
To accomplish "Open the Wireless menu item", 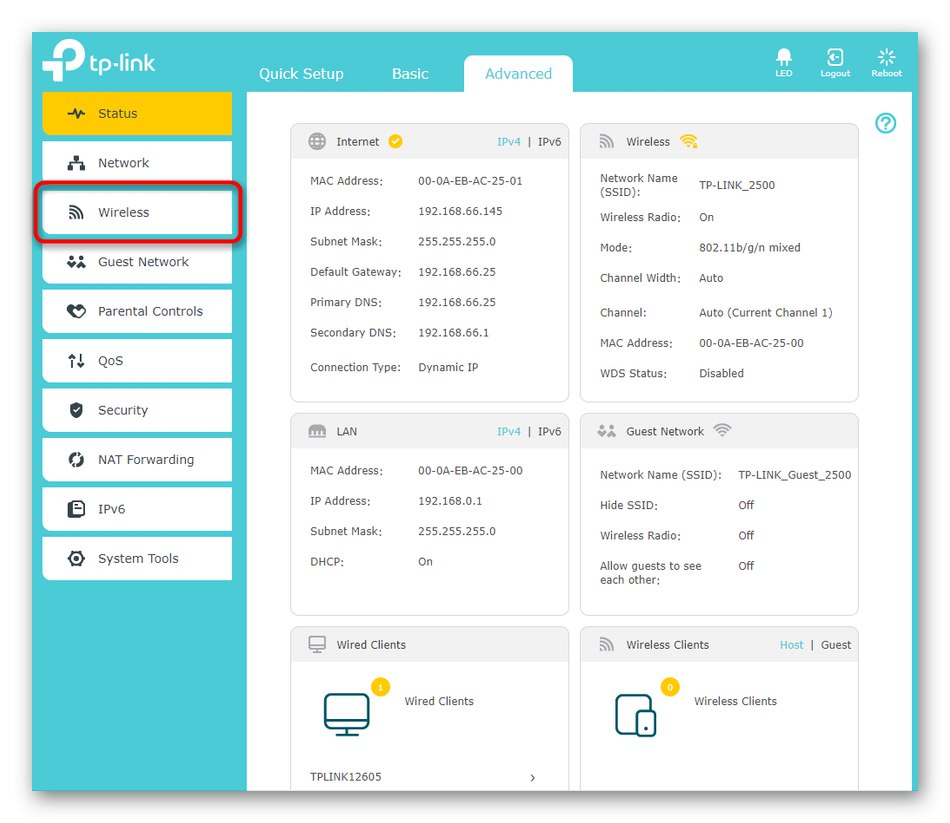I will 137,212.
